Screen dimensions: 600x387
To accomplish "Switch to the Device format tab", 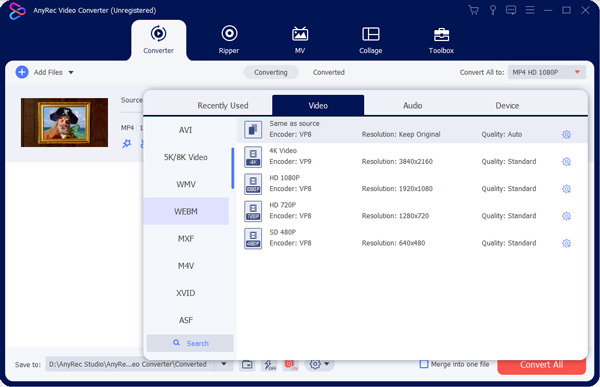I will pyautogui.click(x=507, y=106).
